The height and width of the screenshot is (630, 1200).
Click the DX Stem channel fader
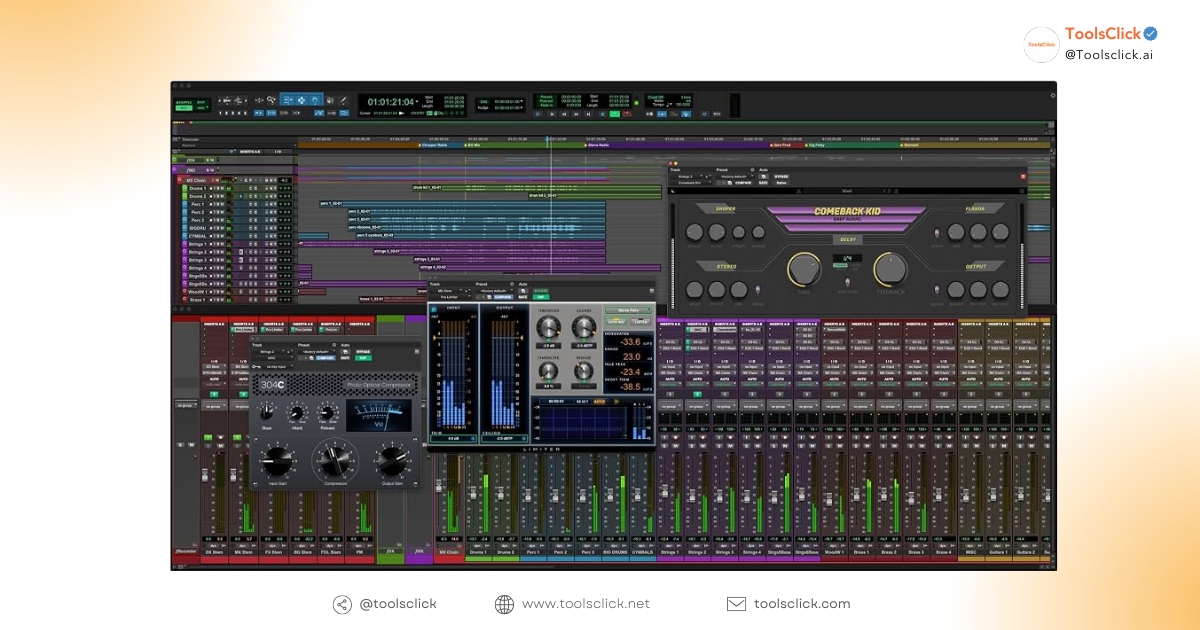tap(205, 475)
